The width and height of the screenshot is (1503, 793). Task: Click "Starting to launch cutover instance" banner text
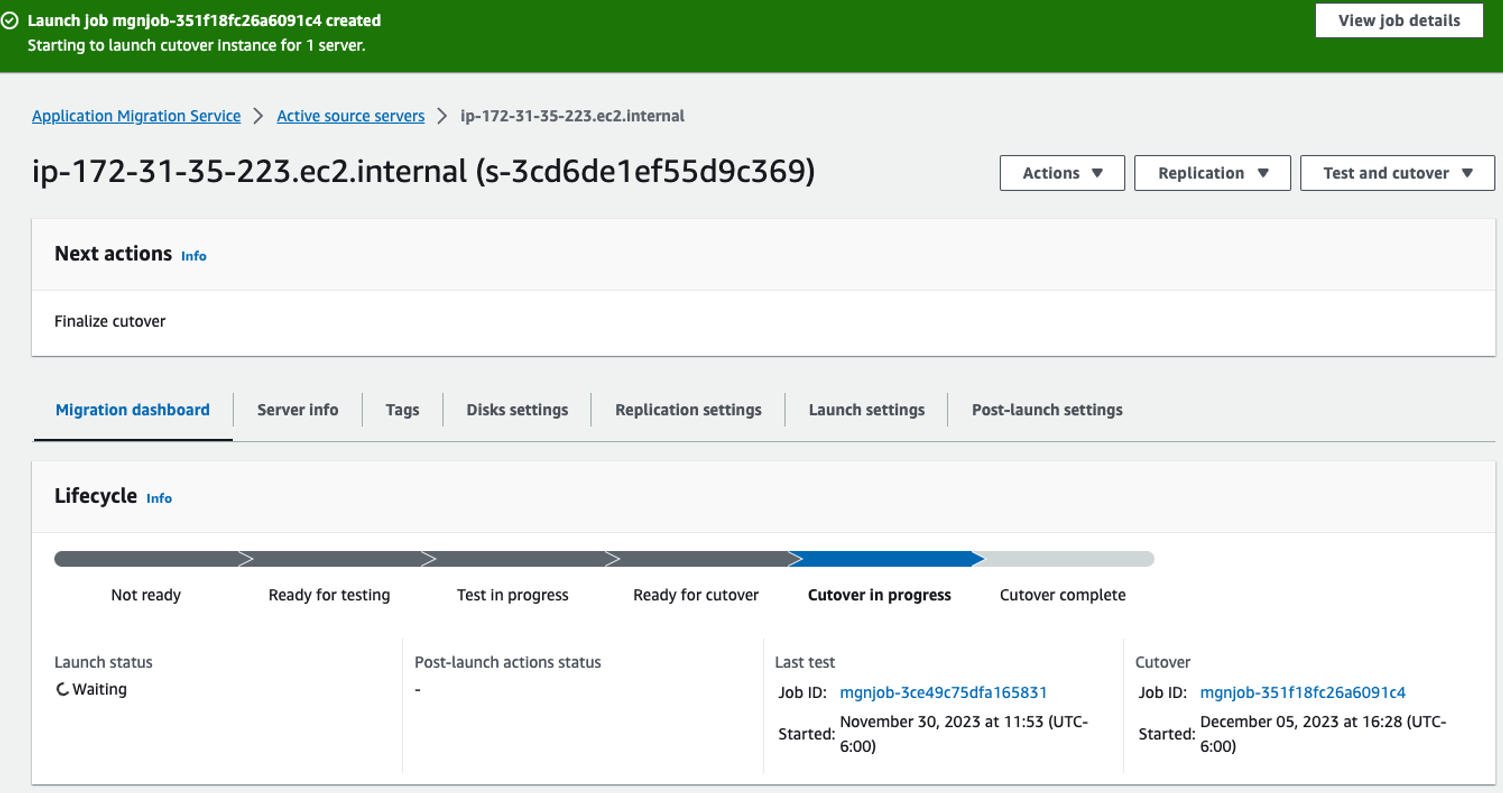point(196,46)
